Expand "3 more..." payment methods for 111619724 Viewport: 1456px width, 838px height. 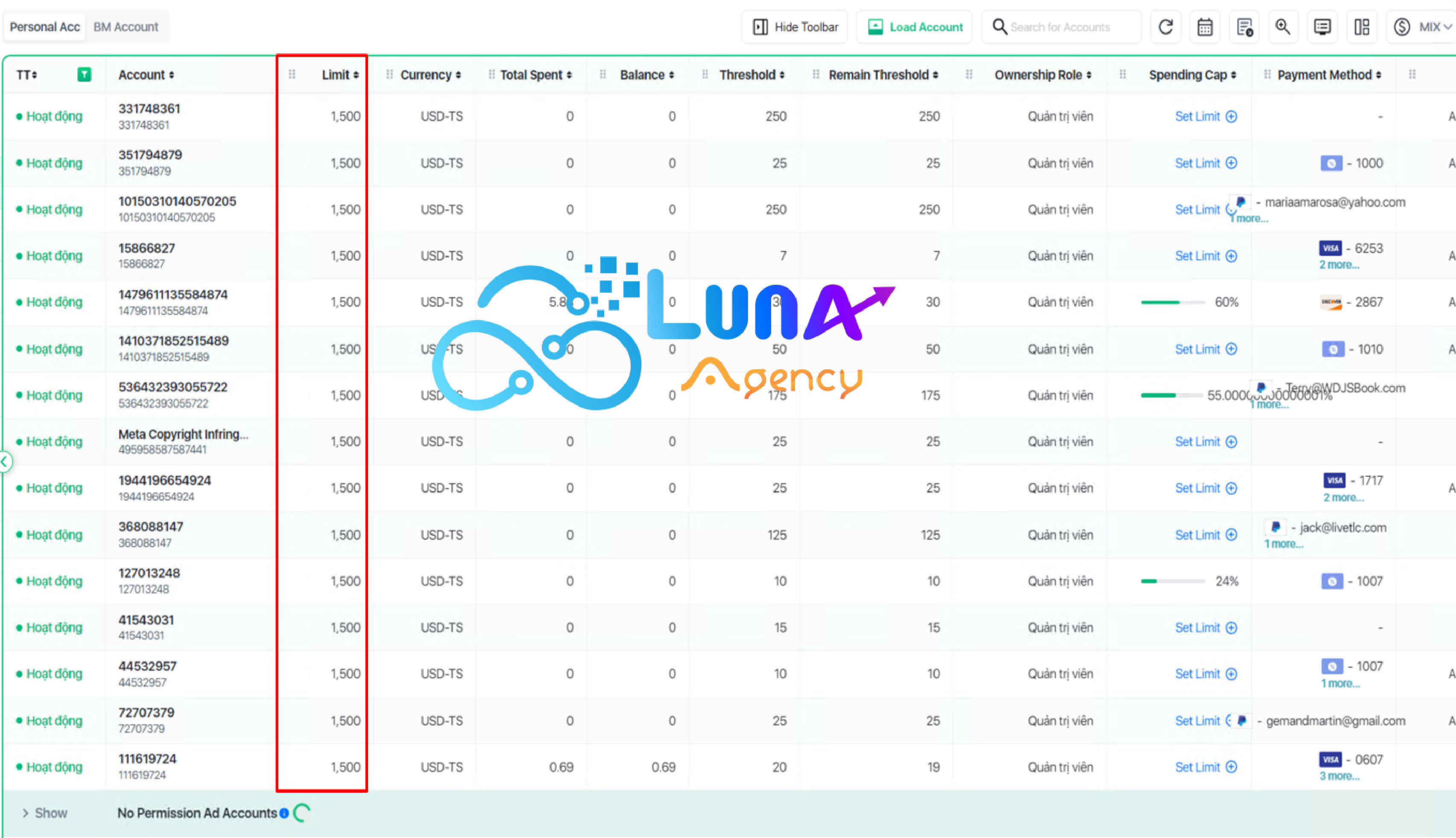(x=1339, y=776)
